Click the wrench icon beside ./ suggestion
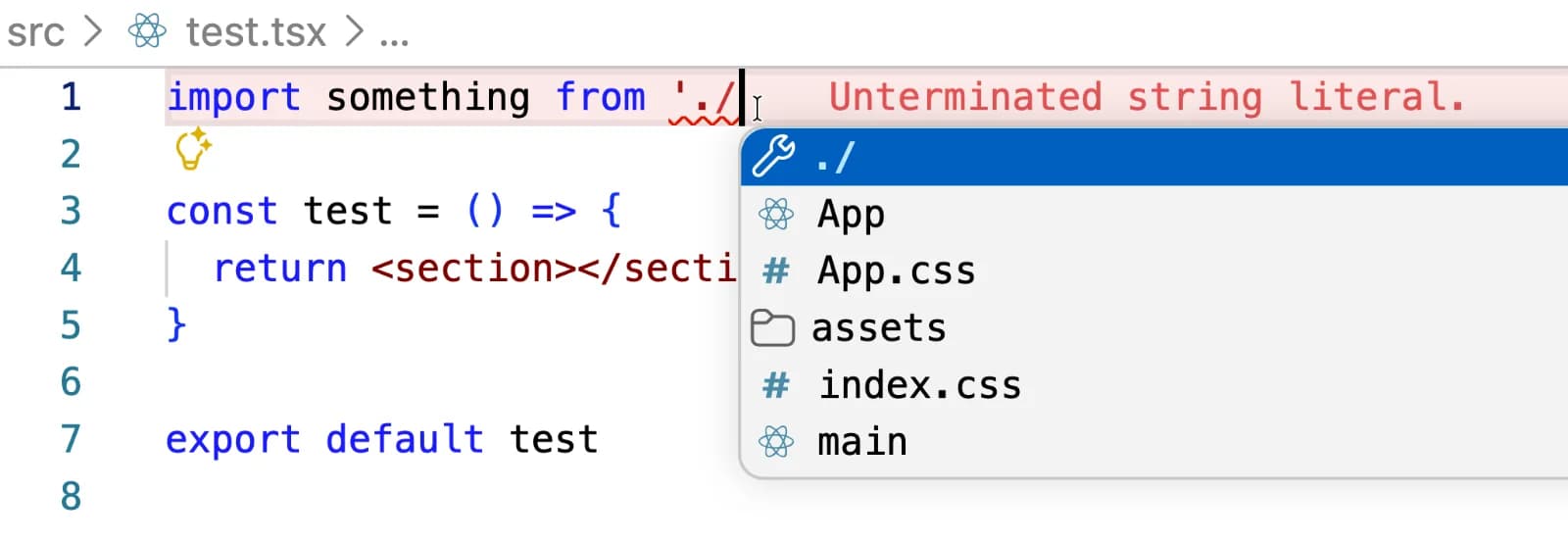The width and height of the screenshot is (1568, 541). click(x=773, y=156)
